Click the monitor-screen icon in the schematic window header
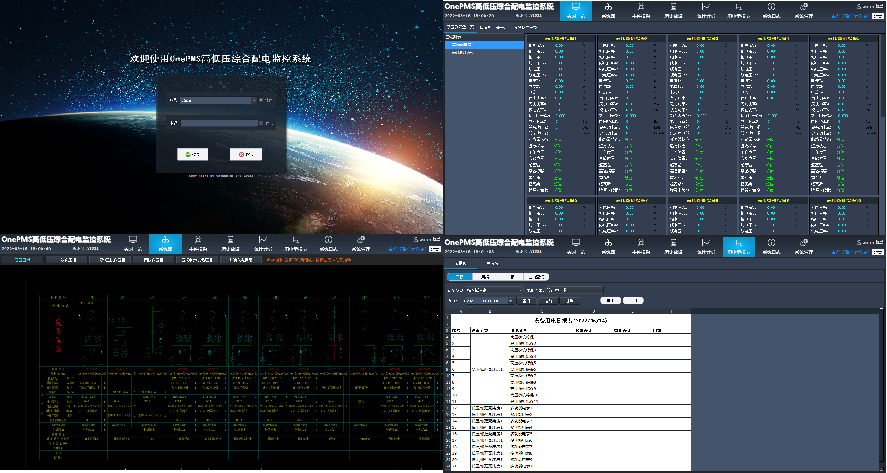This screenshot has width=887, height=473. (x=133, y=244)
